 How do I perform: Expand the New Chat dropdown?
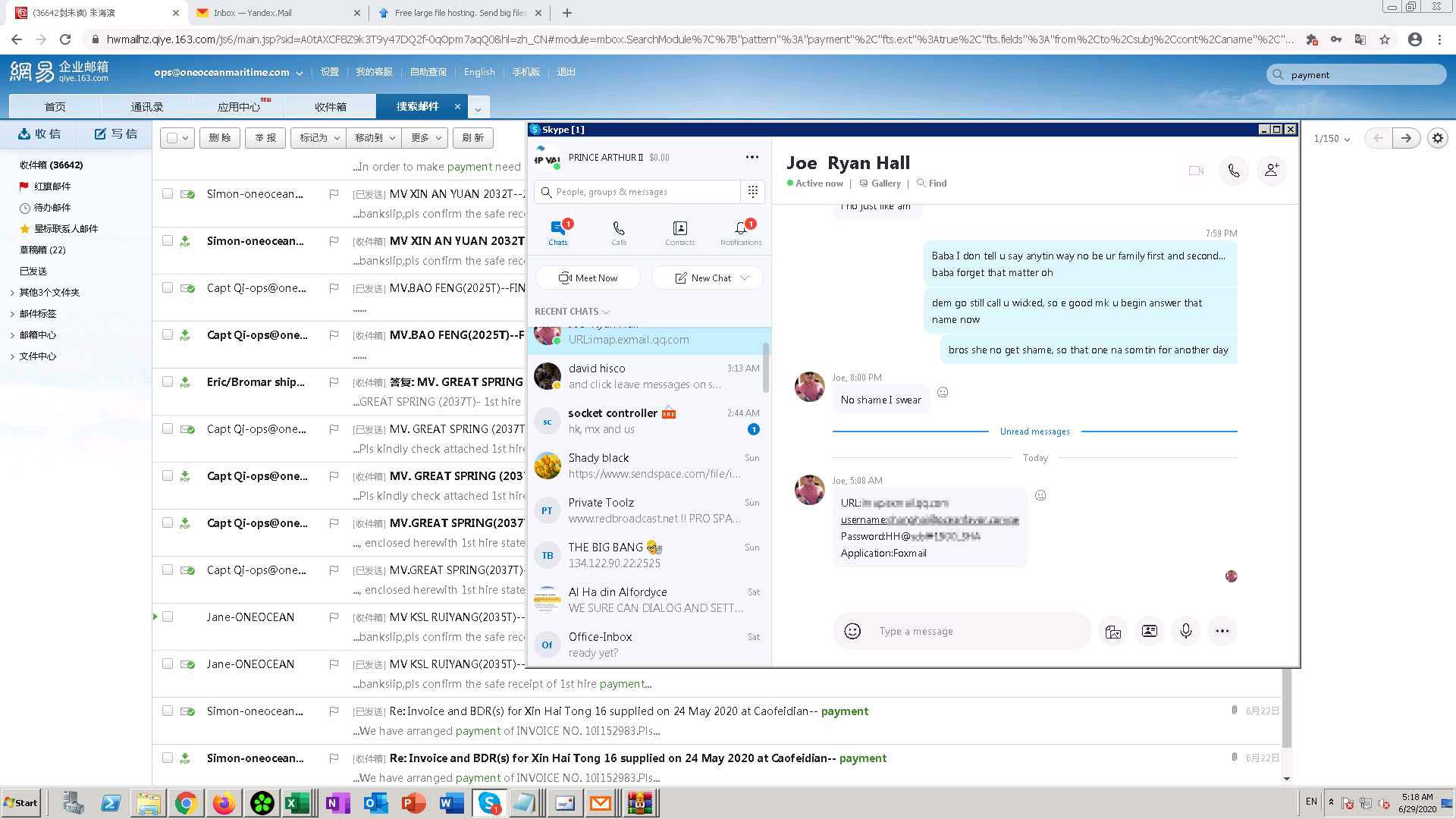click(745, 278)
